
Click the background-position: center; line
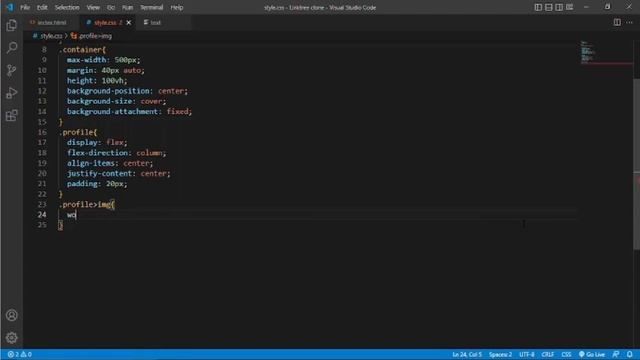coord(127,91)
